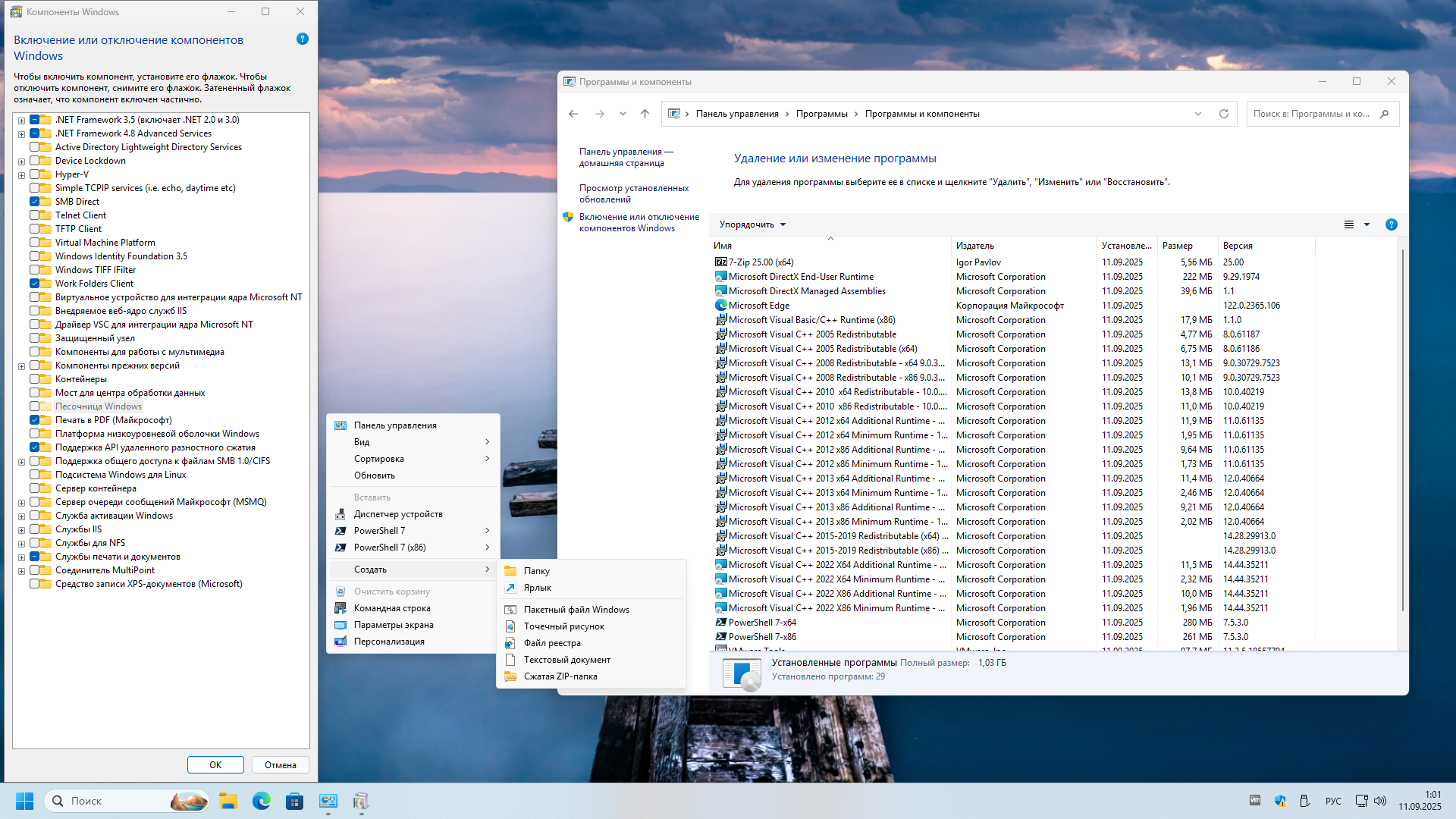Click Отмена in Windows Components dialog
This screenshot has width=1456, height=819.
[x=281, y=764]
